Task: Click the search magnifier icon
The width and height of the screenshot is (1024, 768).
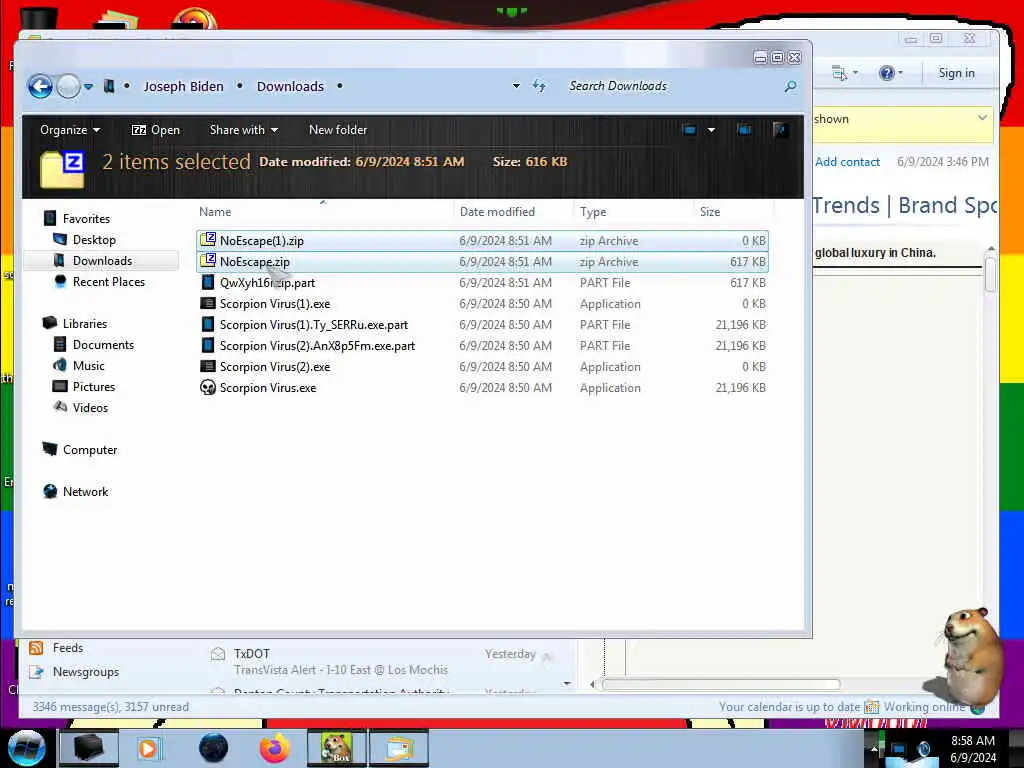Action: tap(790, 86)
